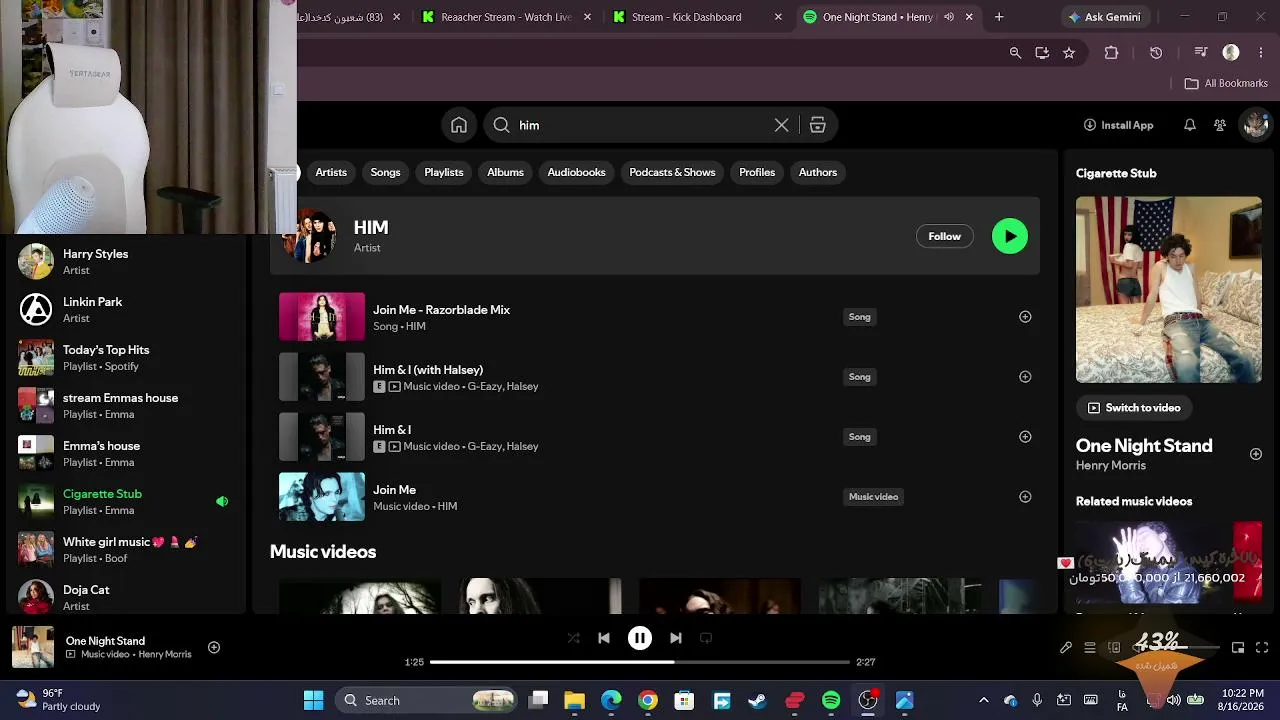
Task: Follow the HIM artist
Action: (x=944, y=236)
